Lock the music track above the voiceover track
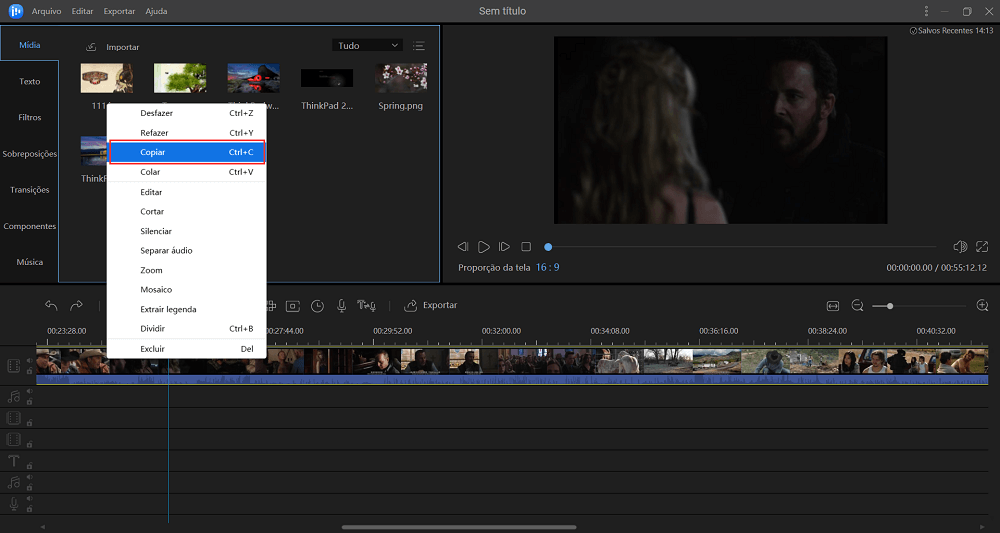The height and width of the screenshot is (533, 1000). (x=29, y=487)
